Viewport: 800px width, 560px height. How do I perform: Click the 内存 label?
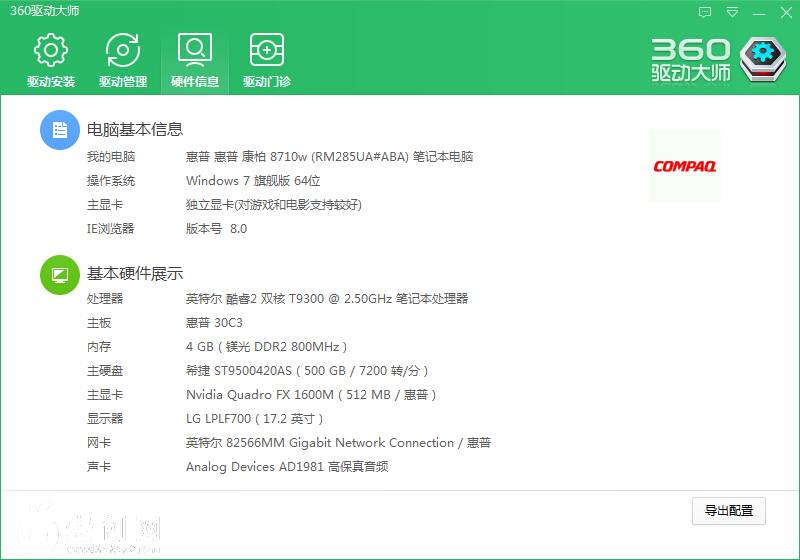click(x=98, y=347)
